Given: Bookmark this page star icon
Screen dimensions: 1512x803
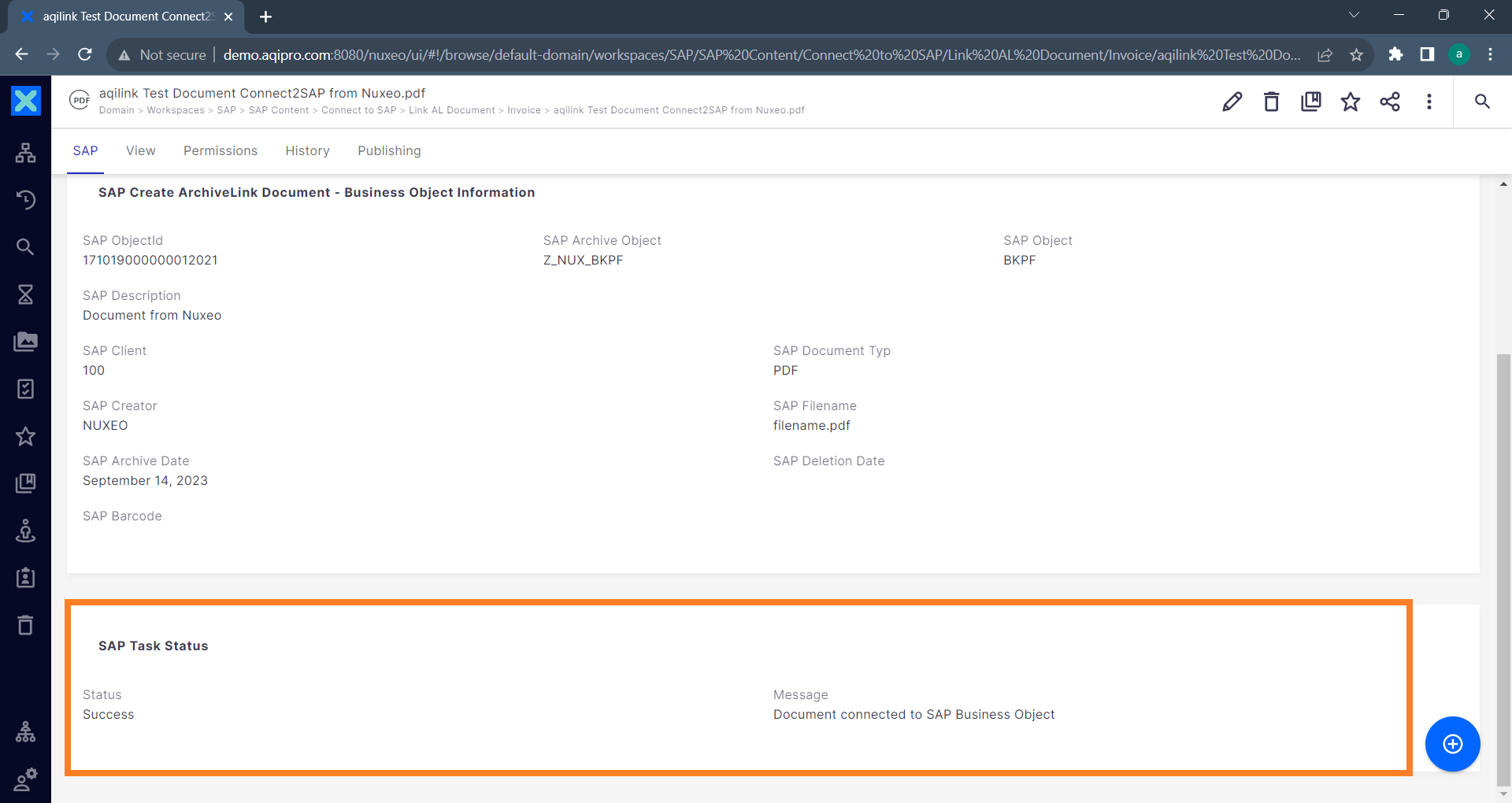Looking at the screenshot, I should click(x=1356, y=54).
